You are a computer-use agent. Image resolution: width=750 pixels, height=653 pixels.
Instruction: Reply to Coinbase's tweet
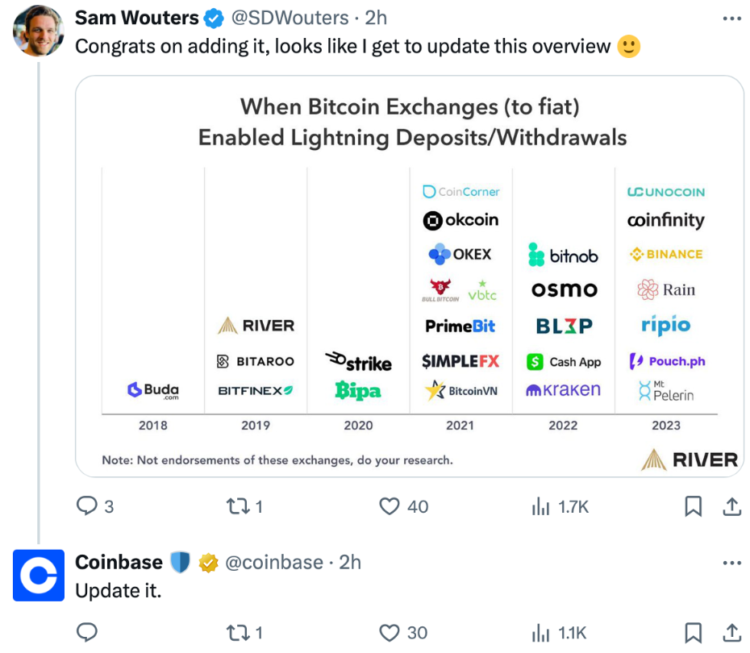[88, 632]
